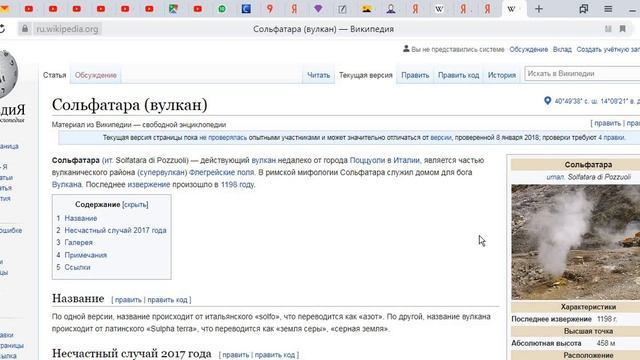Open Yandex tab next to purple diamond tab

[x=294, y=9]
